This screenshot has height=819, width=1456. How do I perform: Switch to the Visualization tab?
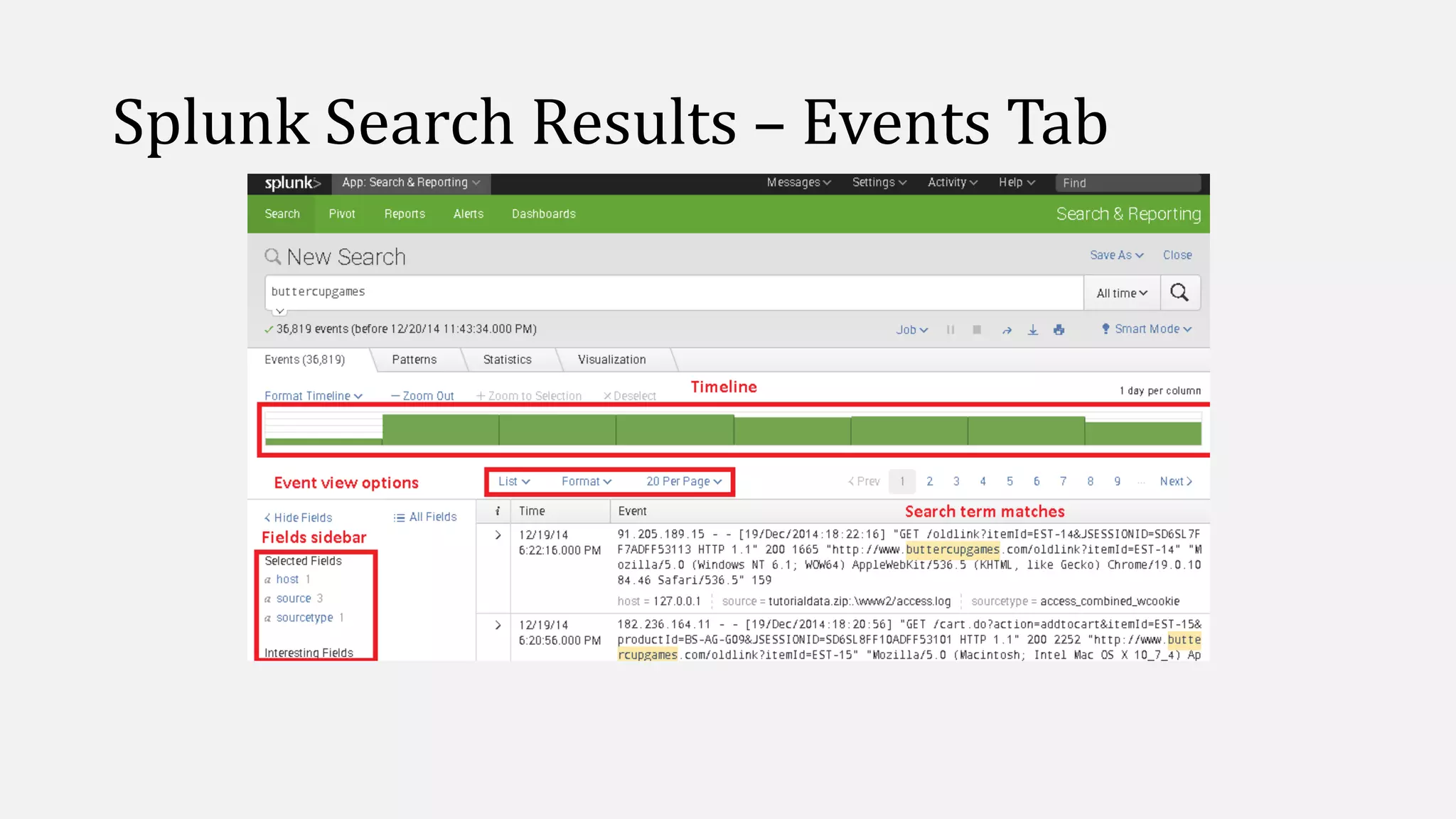pyautogui.click(x=612, y=360)
